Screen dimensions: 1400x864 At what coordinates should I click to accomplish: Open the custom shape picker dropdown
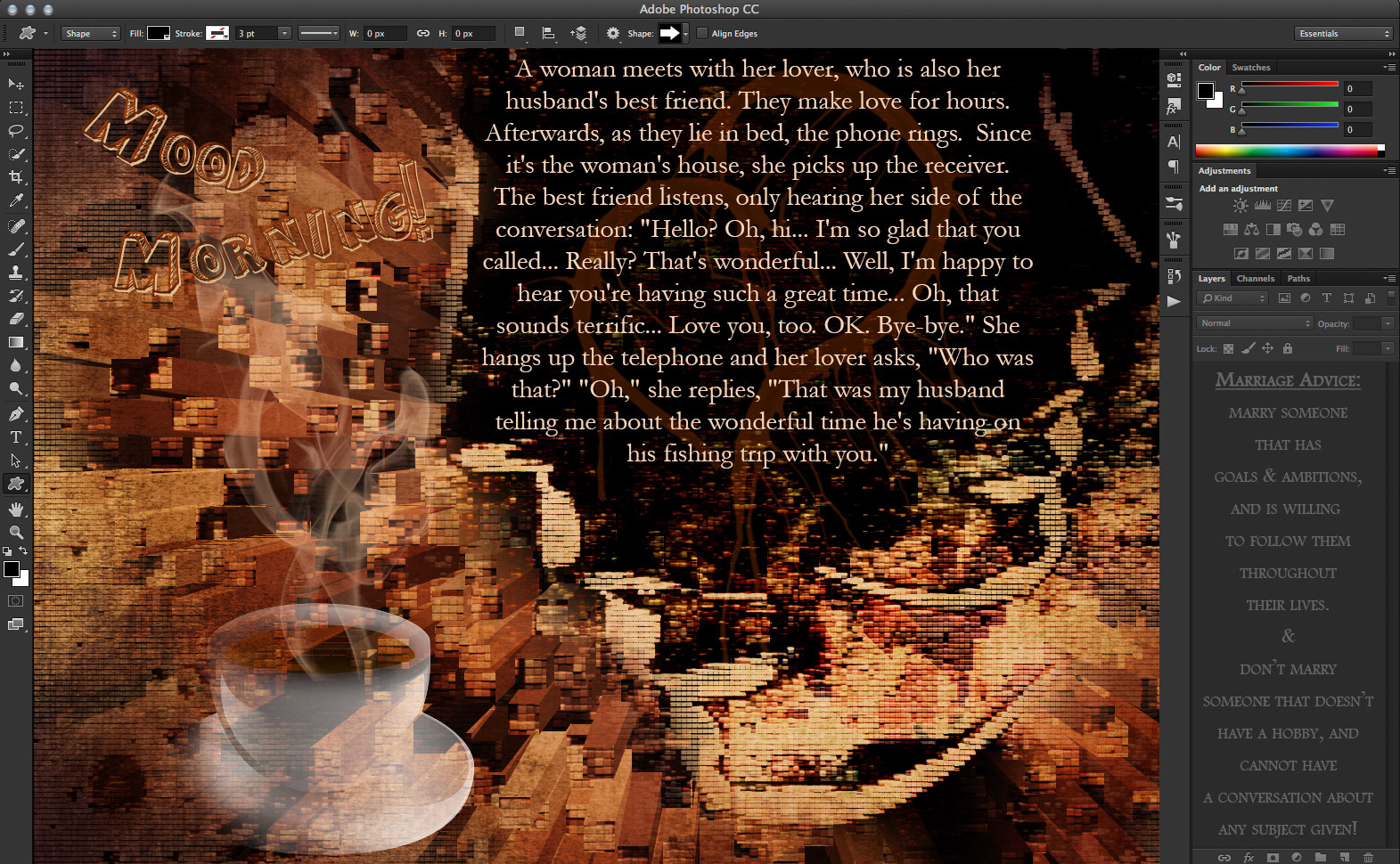coord(684,34)
